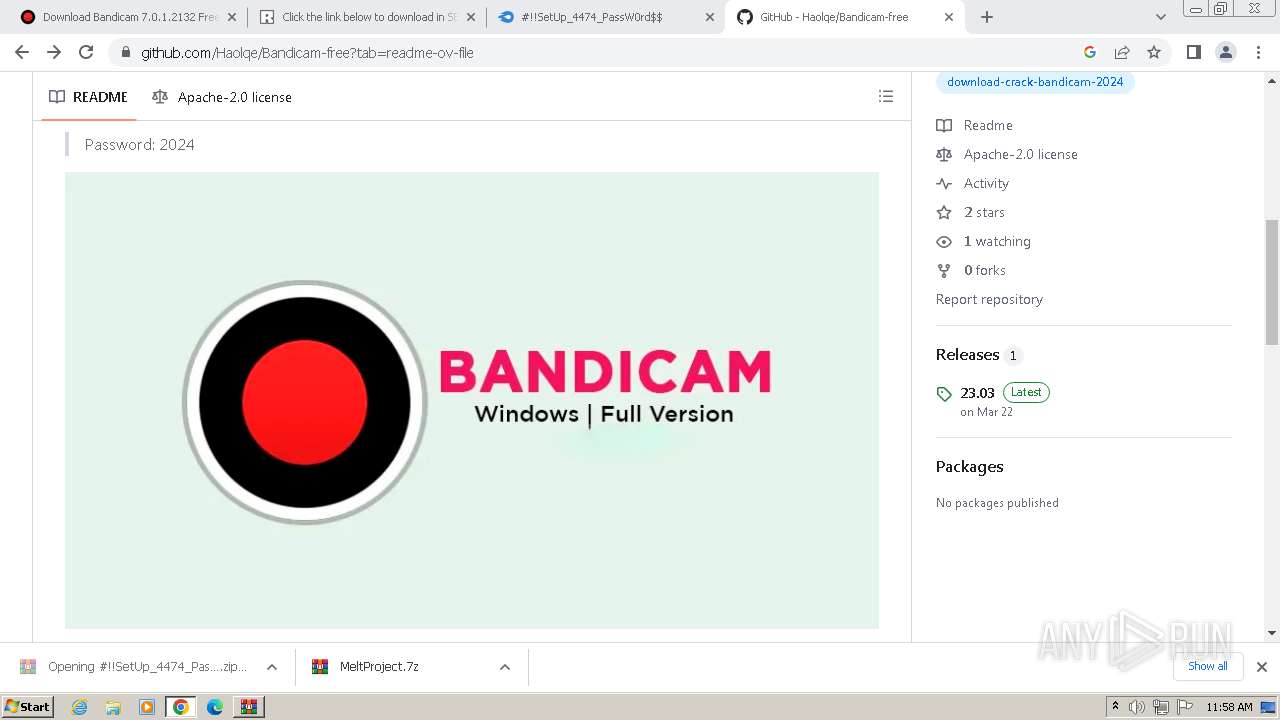Click Show all downloads
Viewport: 1280px width, 720px height.
tap(1207, 666)
